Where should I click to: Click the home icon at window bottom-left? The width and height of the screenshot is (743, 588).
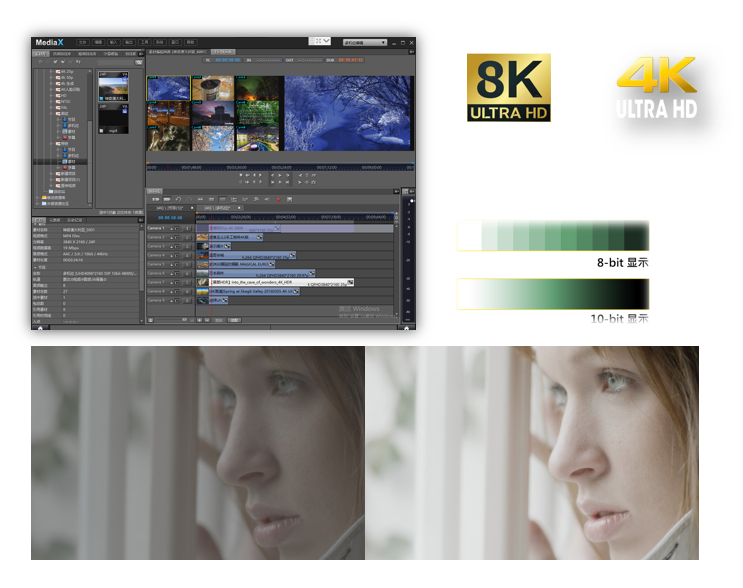tap(40, 328)
